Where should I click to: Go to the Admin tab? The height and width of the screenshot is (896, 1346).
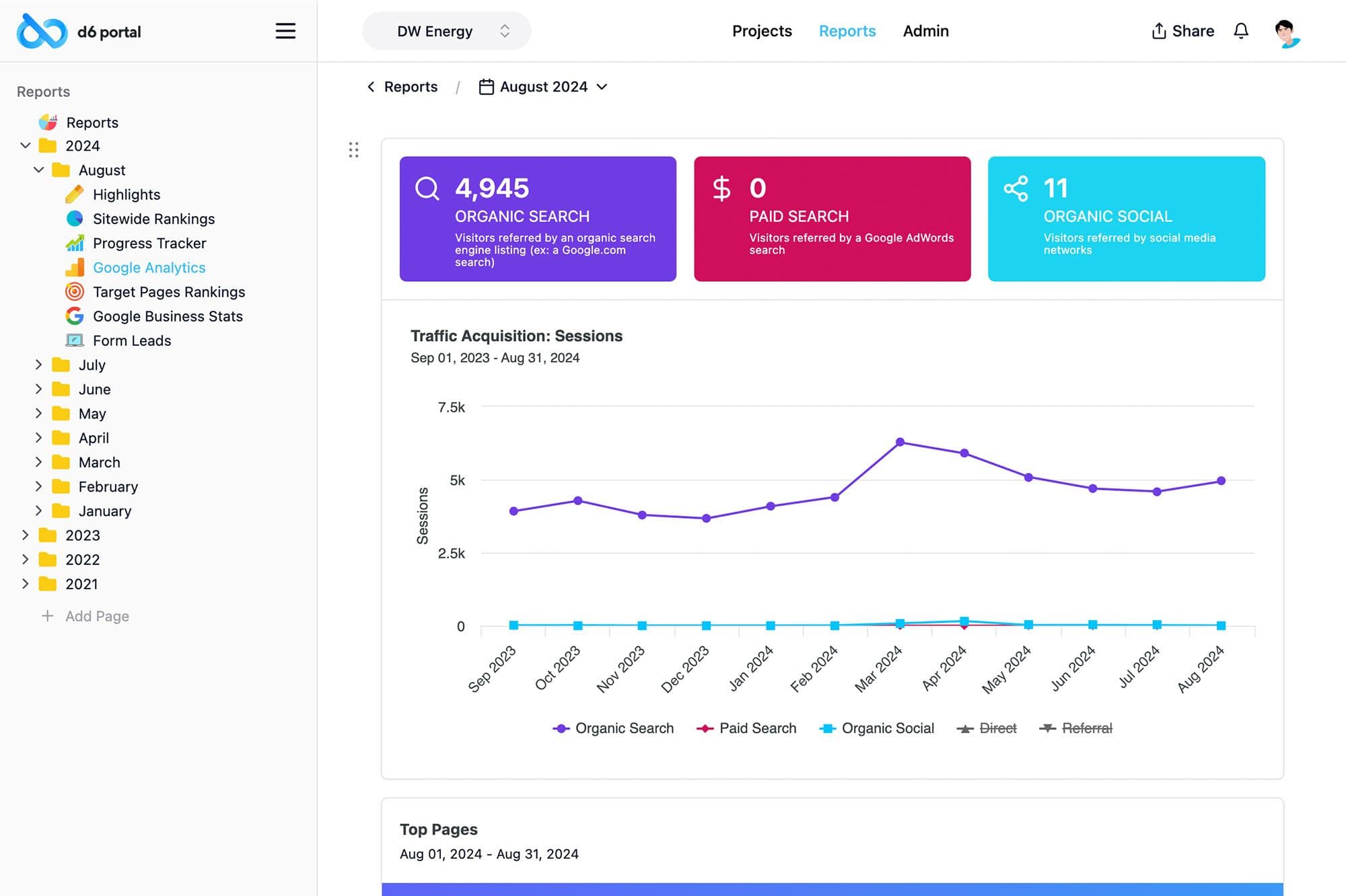coord(925,31)
